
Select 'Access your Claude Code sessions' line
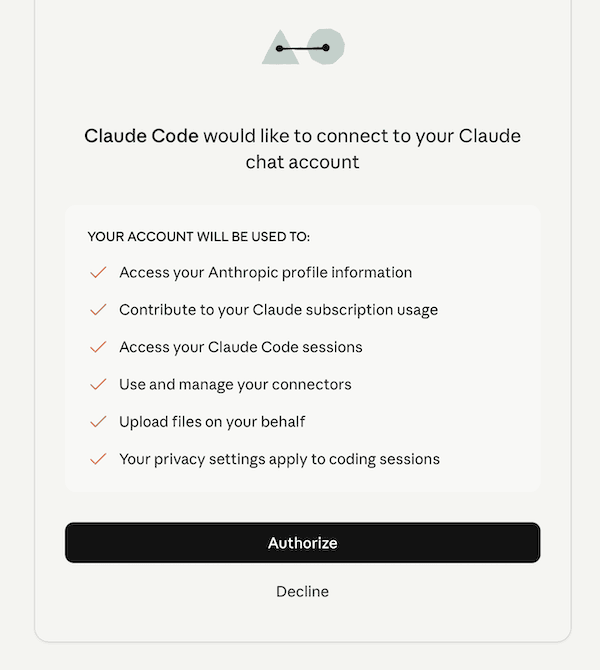(x=241, y=347)
